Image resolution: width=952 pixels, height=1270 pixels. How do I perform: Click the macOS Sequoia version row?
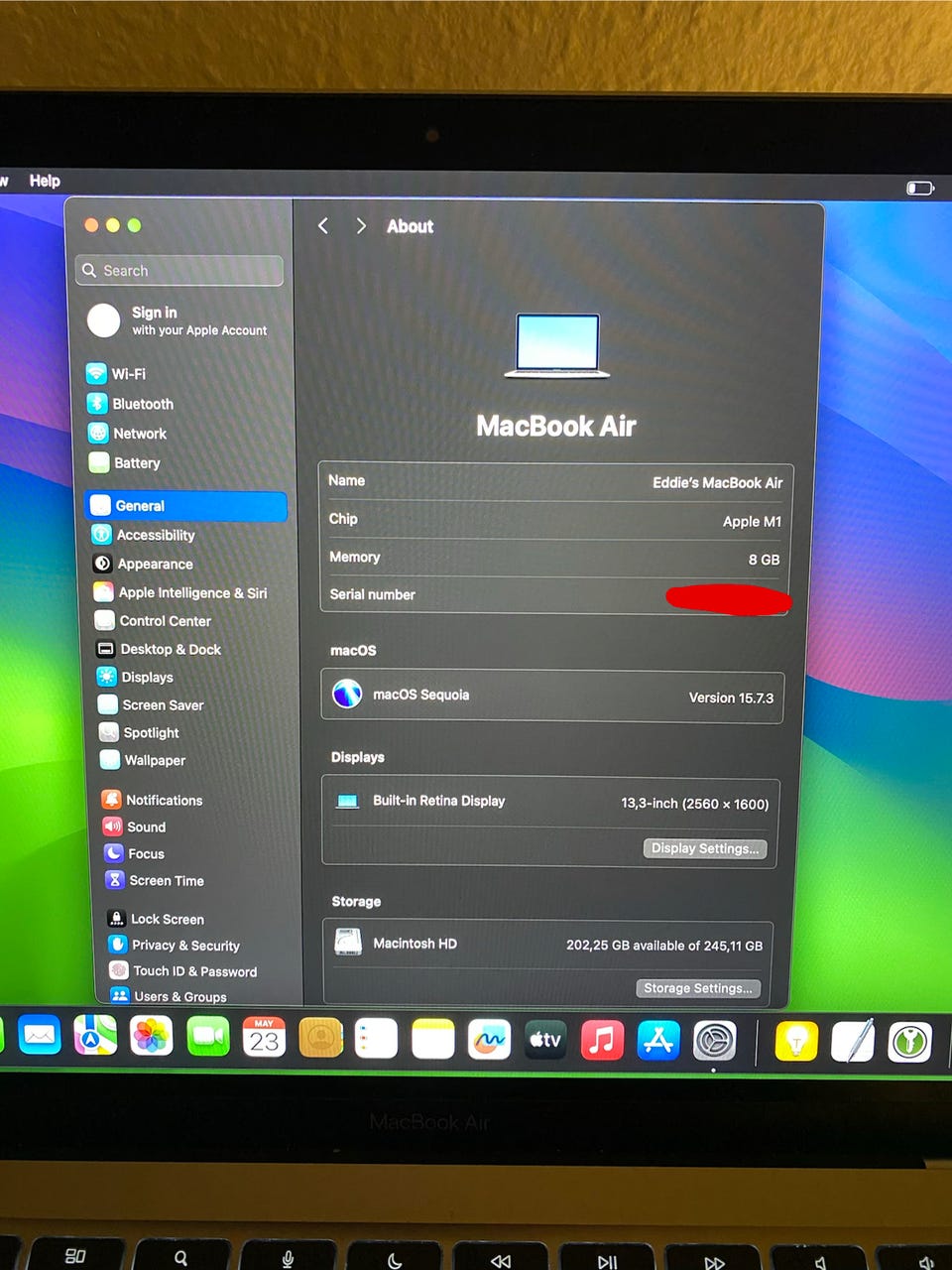coord(552,696)
